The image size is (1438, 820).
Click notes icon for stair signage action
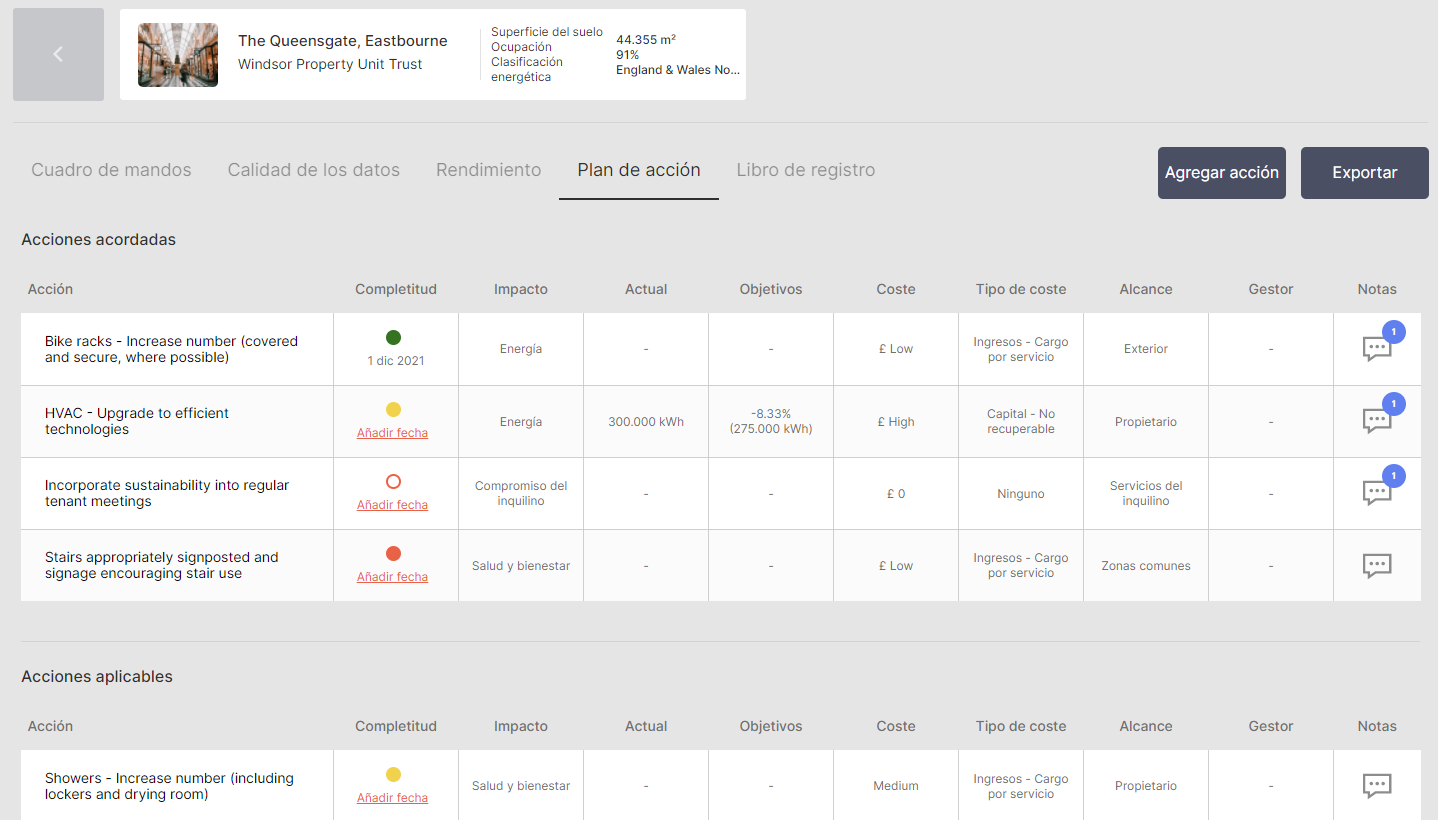coord(1377,565)
